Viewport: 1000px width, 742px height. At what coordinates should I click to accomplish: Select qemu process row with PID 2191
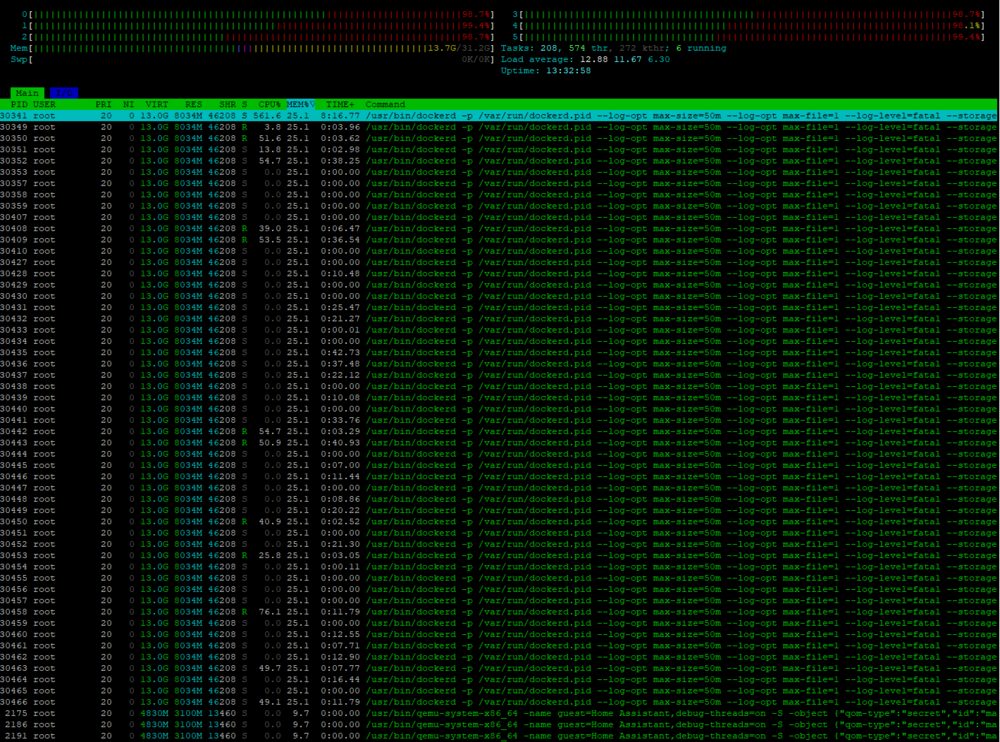[499, 736]
